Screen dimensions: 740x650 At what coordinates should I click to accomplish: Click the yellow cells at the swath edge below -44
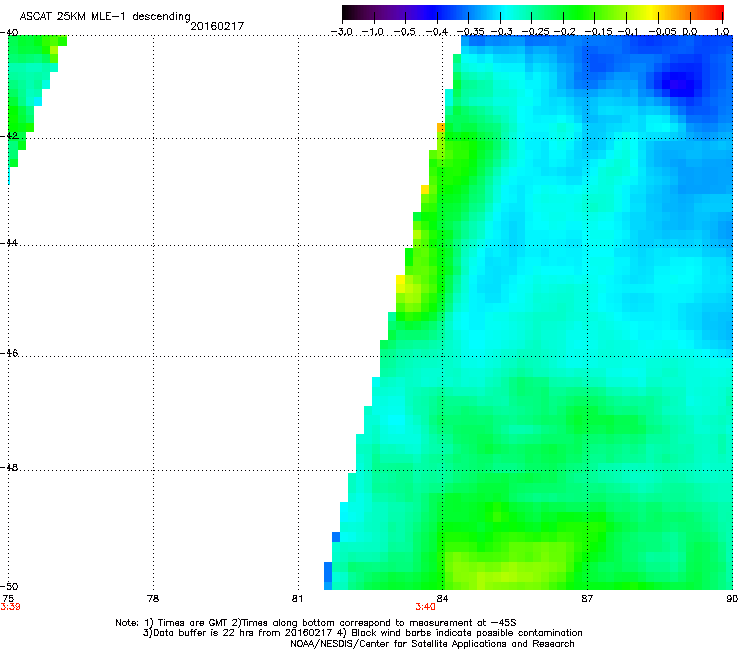click(x=400, y=284)
